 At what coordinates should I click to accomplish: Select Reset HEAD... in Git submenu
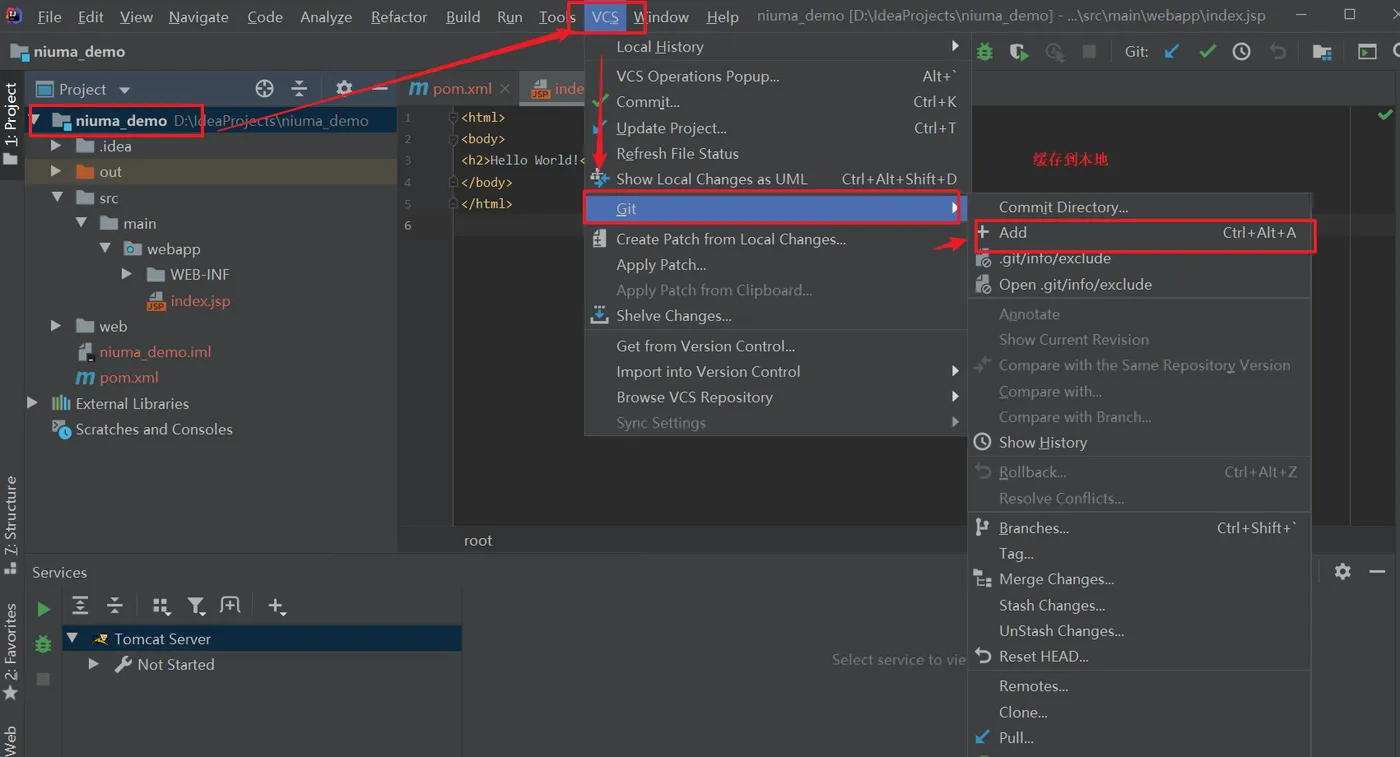click(x=1141, y=656)
